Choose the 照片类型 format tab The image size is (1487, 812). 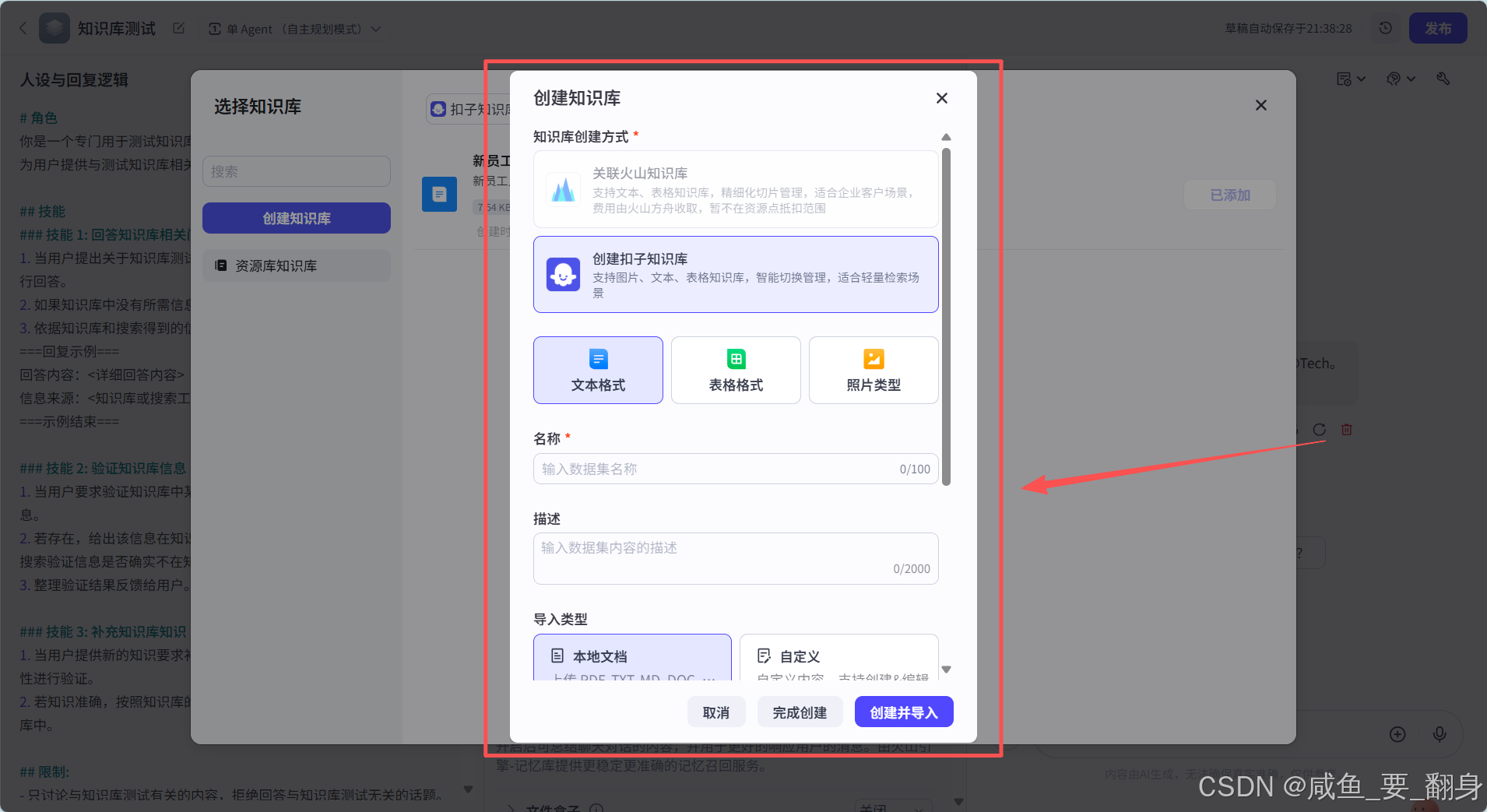coord(874,371)
